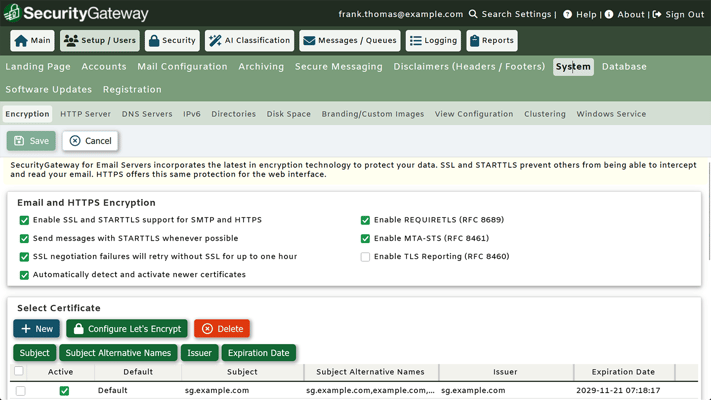Toggle Active checkbox for sg.example.com
Viewport: 711px width, 400px height.
[64, 390]
